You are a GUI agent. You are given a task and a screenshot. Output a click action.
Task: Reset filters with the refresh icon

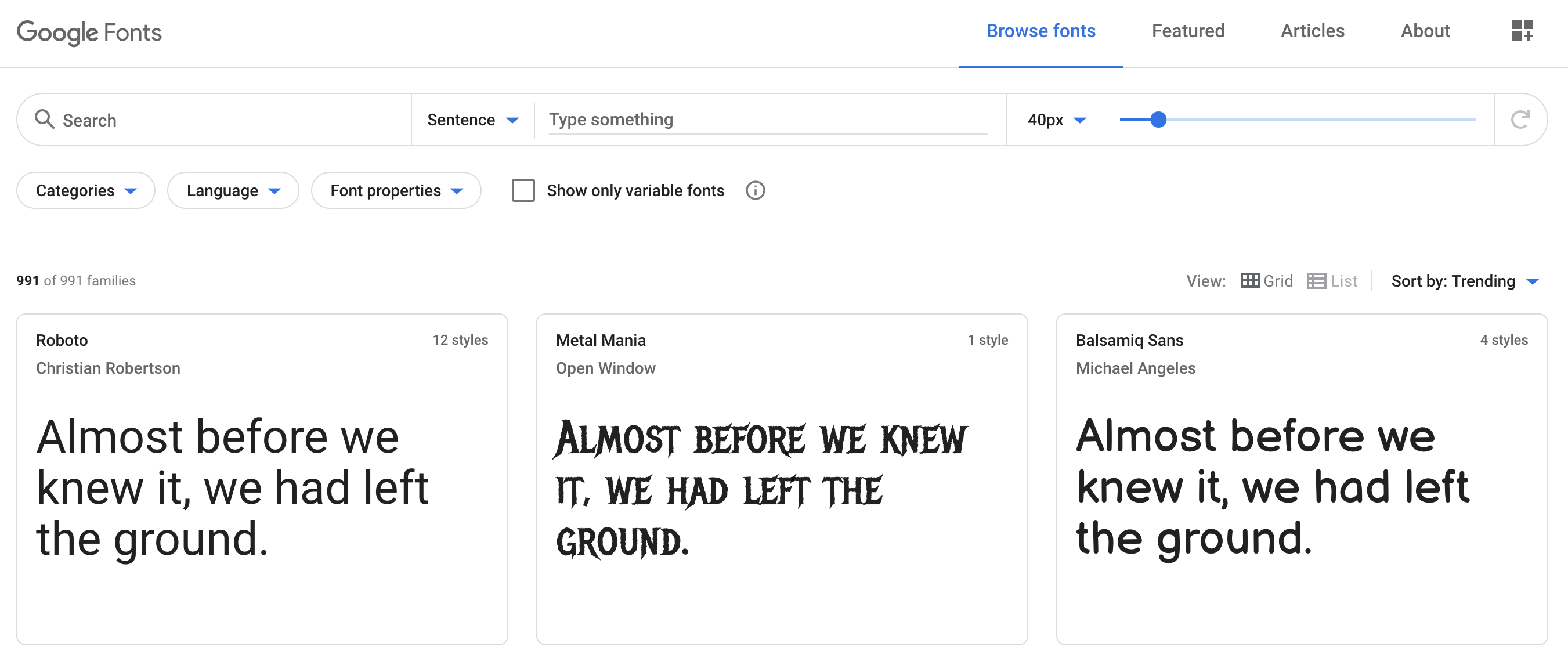pyautogui.click(x=1520, y=120)
